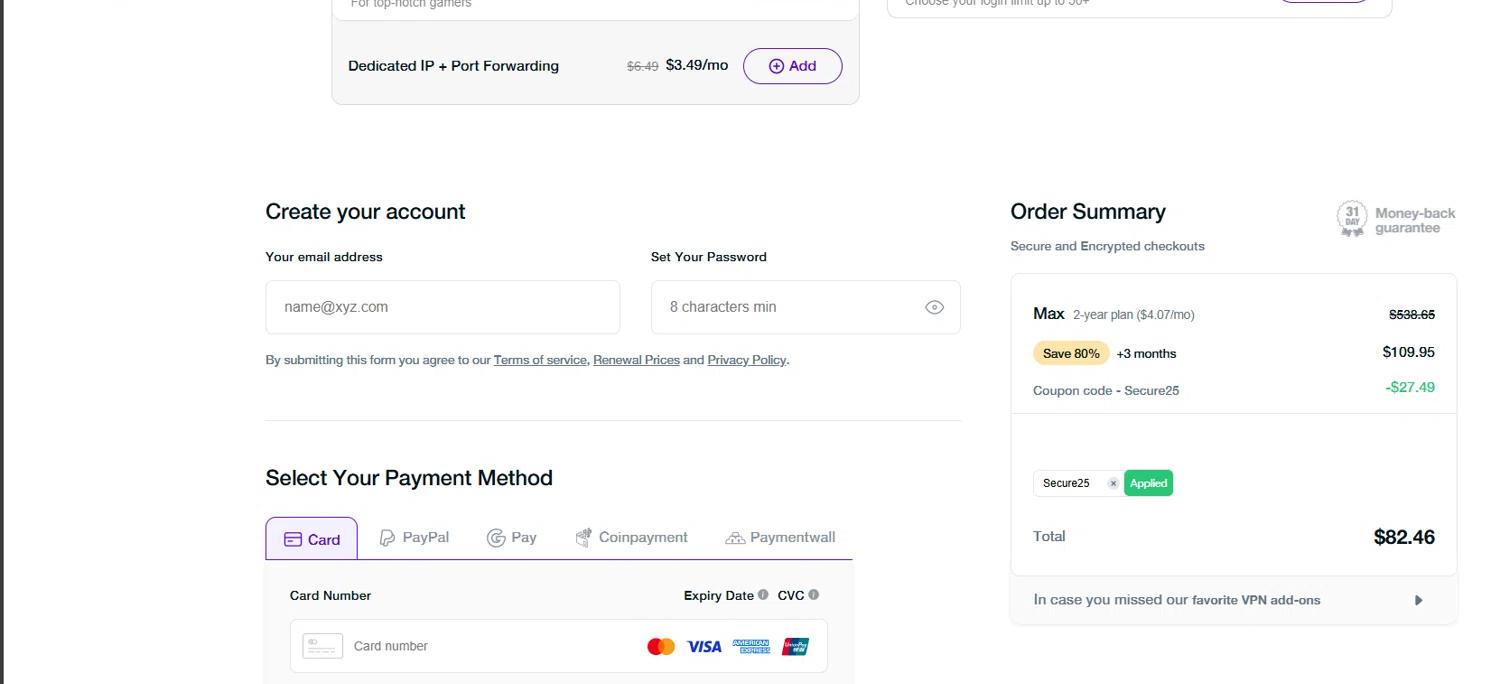Open the Terms of service link
The height and width of the screenshot is (684, 1500).
pyautogui.click(x=540, y=360)
